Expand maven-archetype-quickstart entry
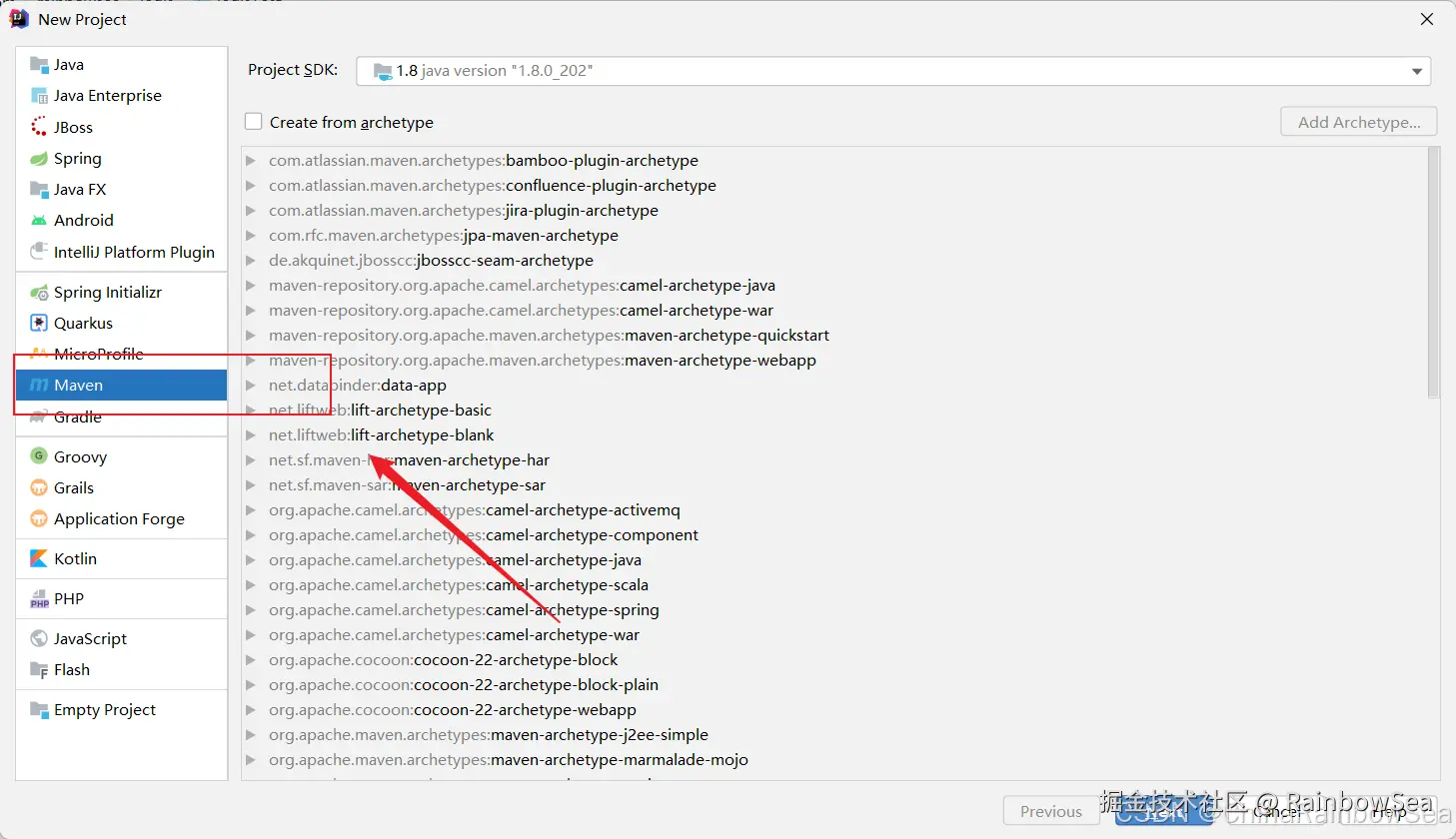1456x839 pixels. 251,336
